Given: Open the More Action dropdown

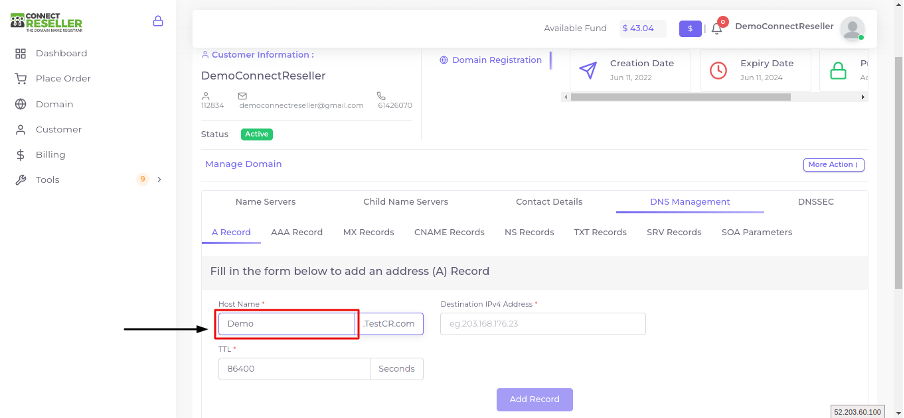Looking at the screenshot, I should click(834, 165).
